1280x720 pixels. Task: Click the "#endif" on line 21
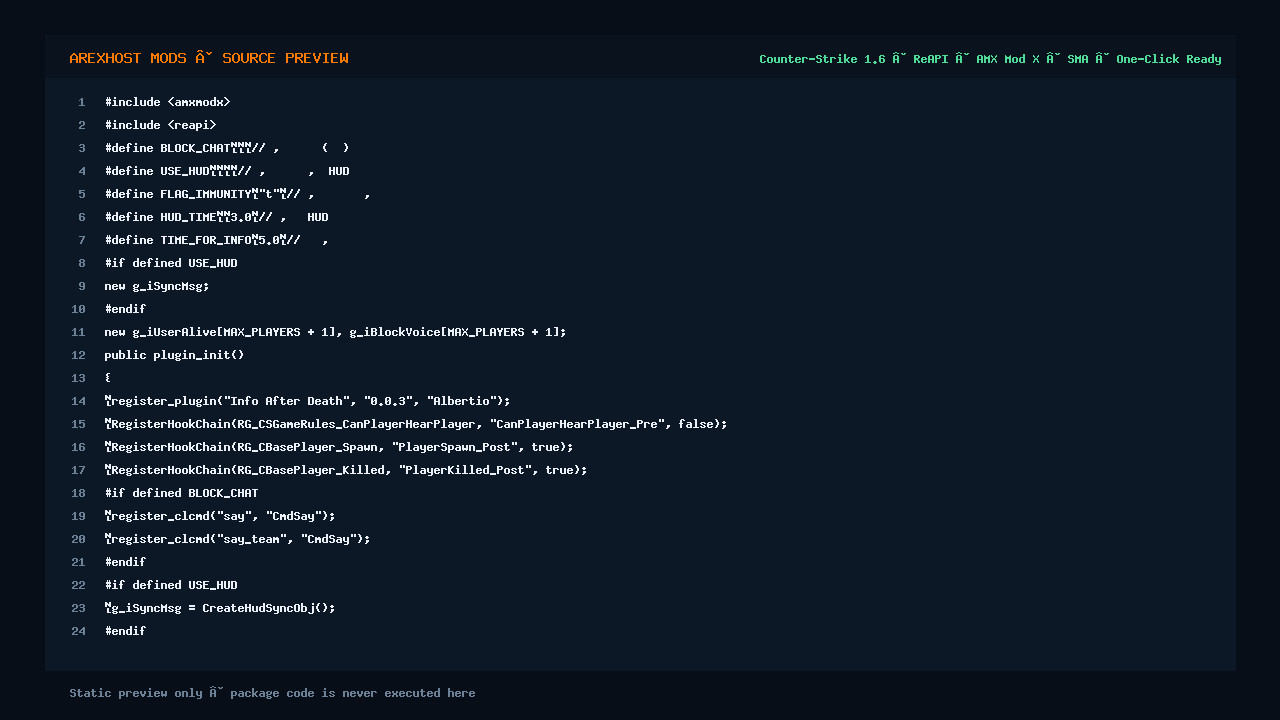pos(126,562)
